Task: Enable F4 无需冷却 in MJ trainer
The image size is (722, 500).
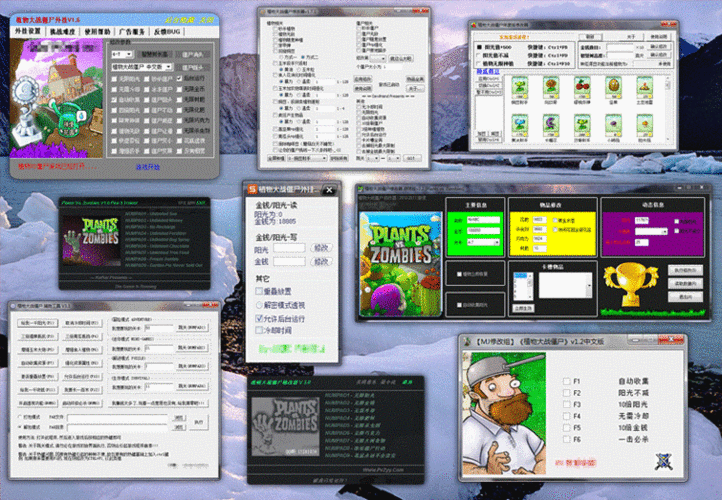Action: click(566, 416)
